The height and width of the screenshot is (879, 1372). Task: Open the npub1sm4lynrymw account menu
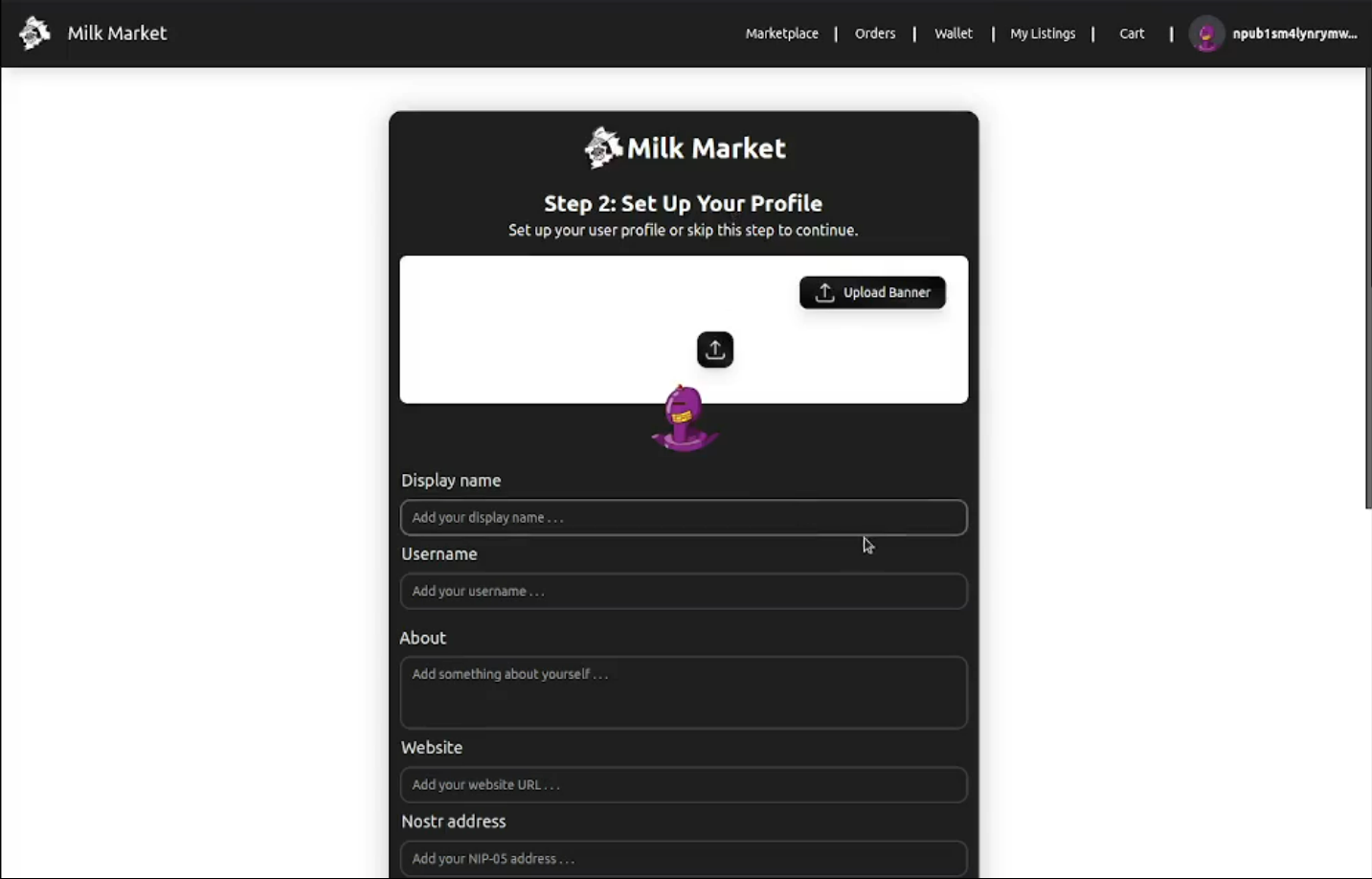pyautogui.click(x=1293, y=34)
